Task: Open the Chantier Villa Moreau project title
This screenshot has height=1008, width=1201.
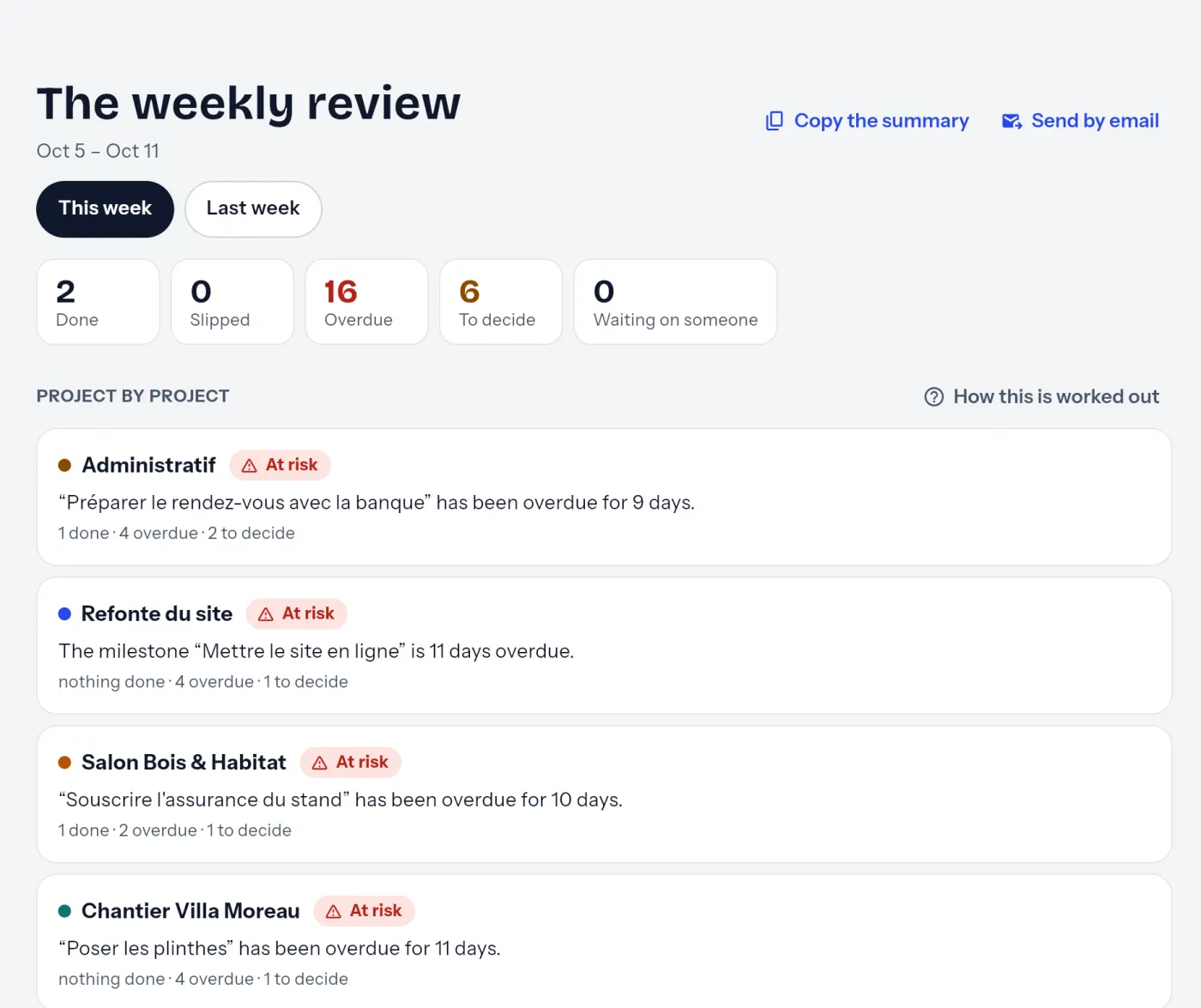Action: click(x=190, y=910)
